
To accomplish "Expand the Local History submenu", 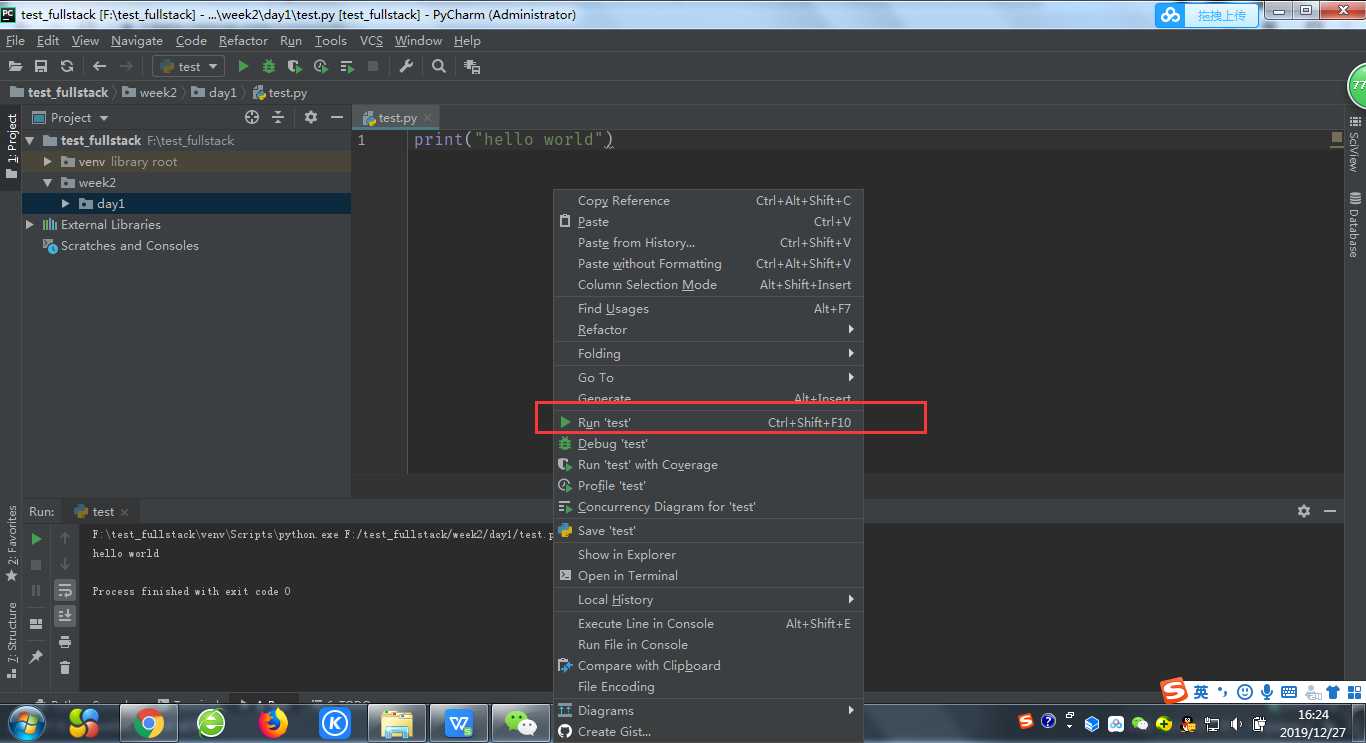I will 708,599.
